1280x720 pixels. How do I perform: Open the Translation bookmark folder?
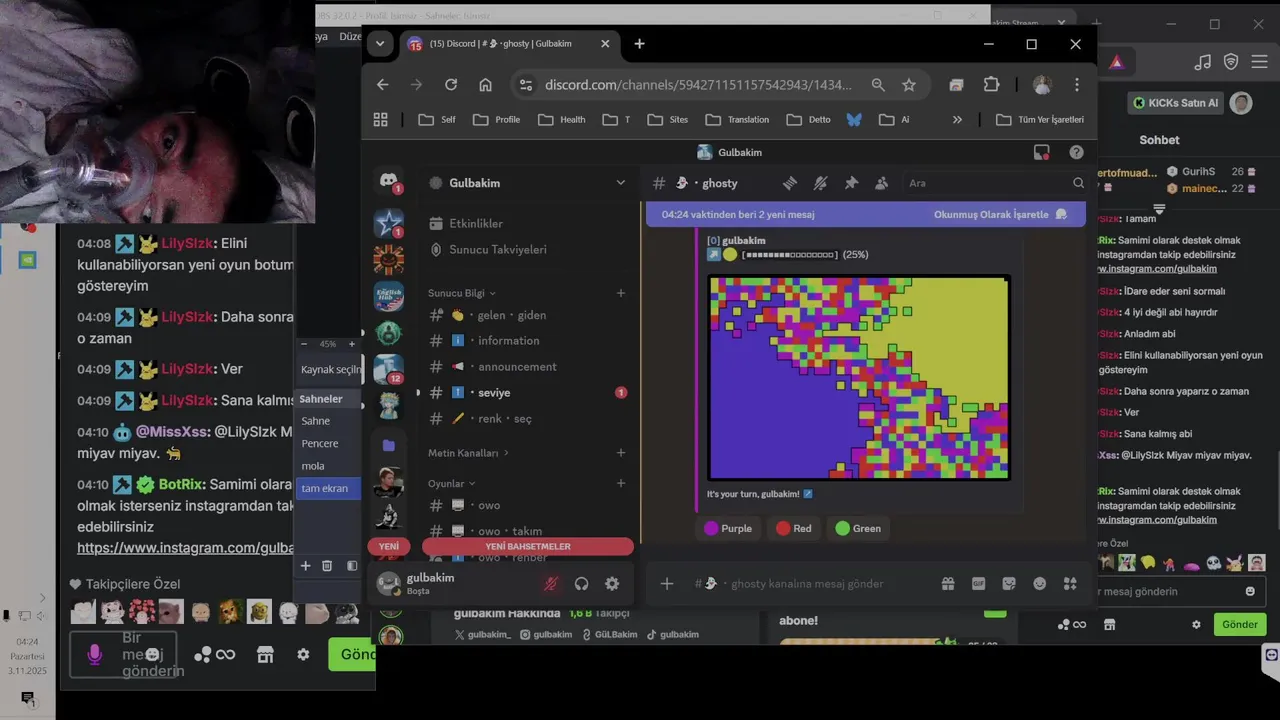click(737, 119)
